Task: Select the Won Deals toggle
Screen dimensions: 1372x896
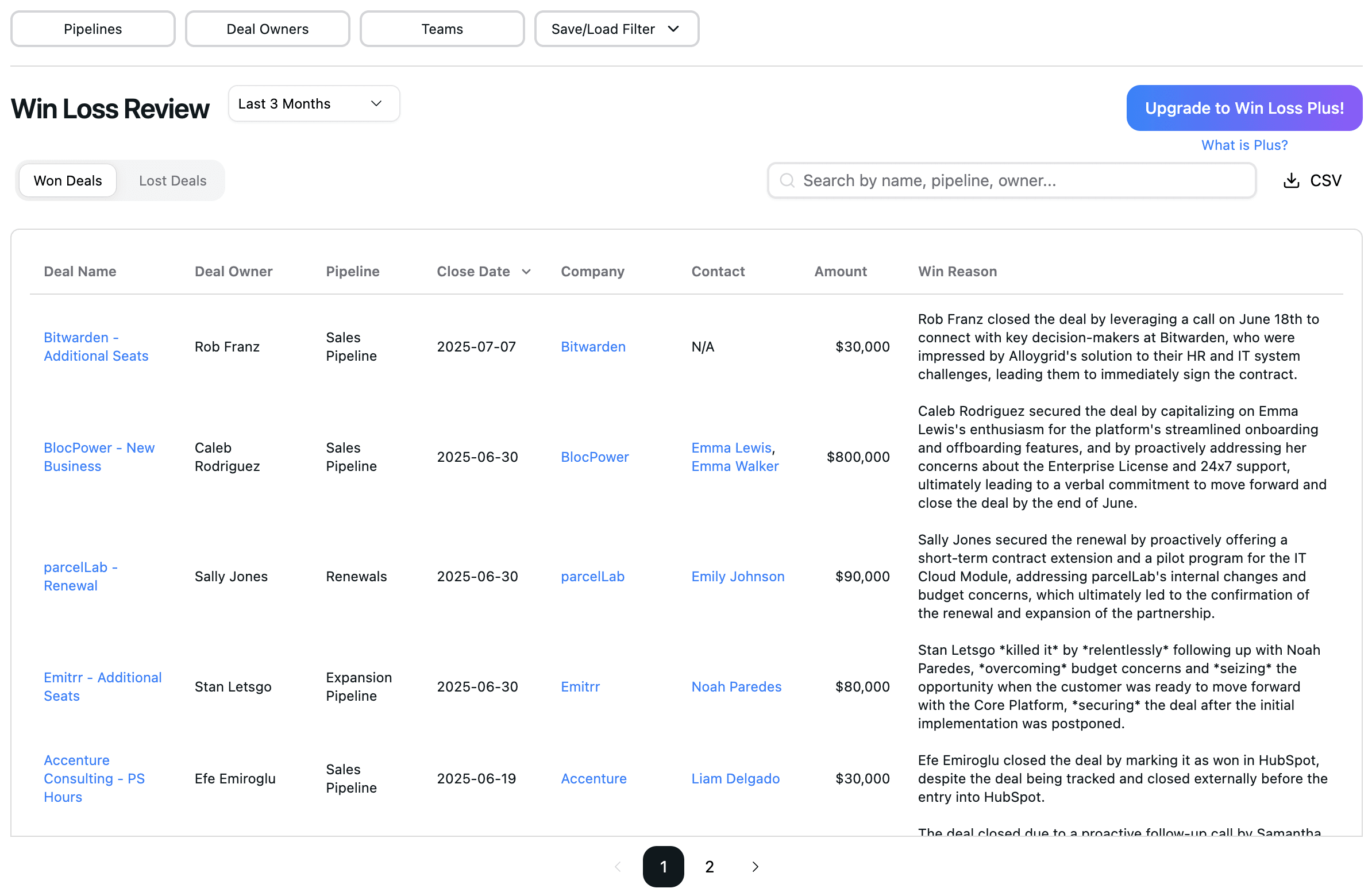Action: (67, 180)
